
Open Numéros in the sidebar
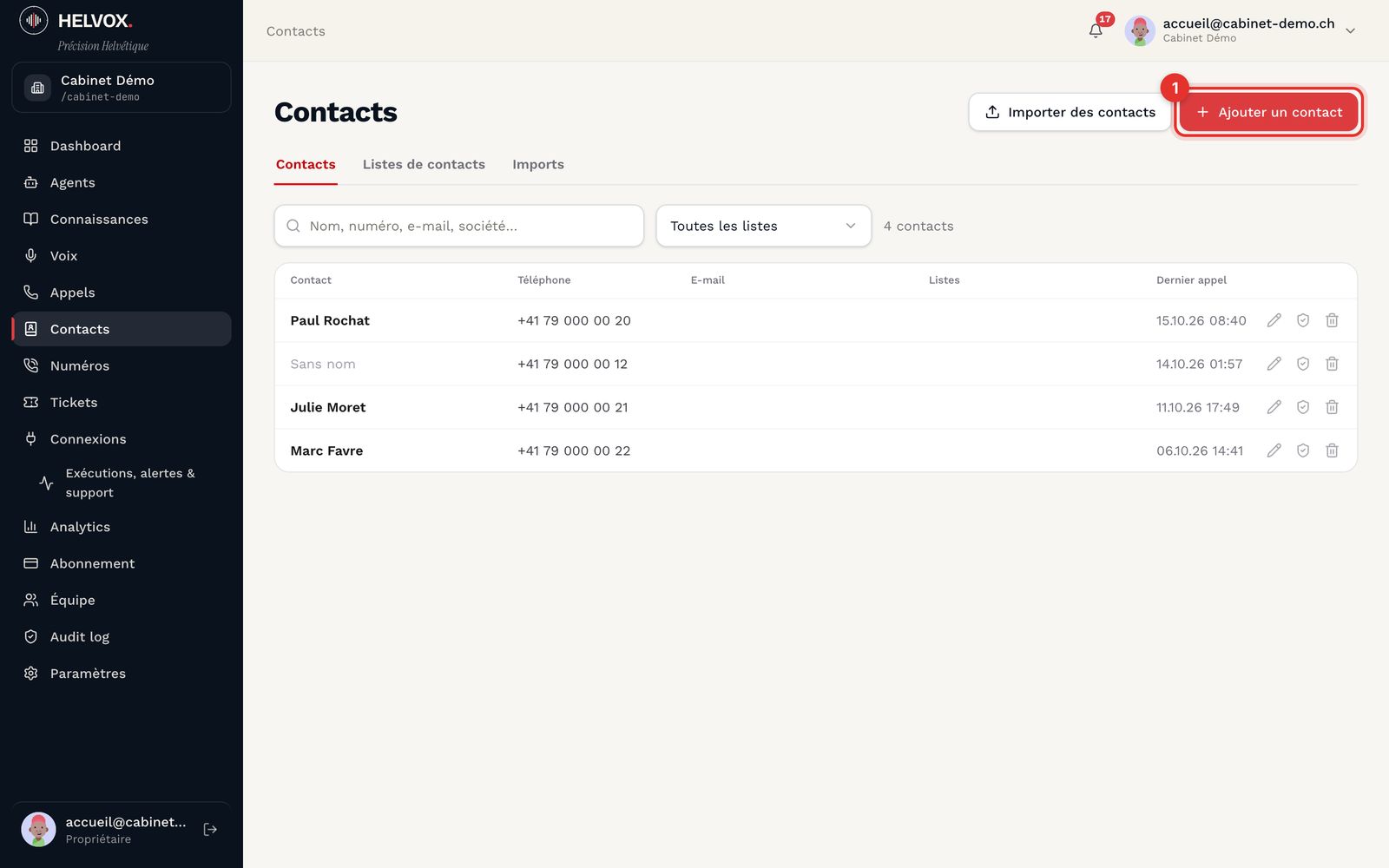(x=122, y=365)
